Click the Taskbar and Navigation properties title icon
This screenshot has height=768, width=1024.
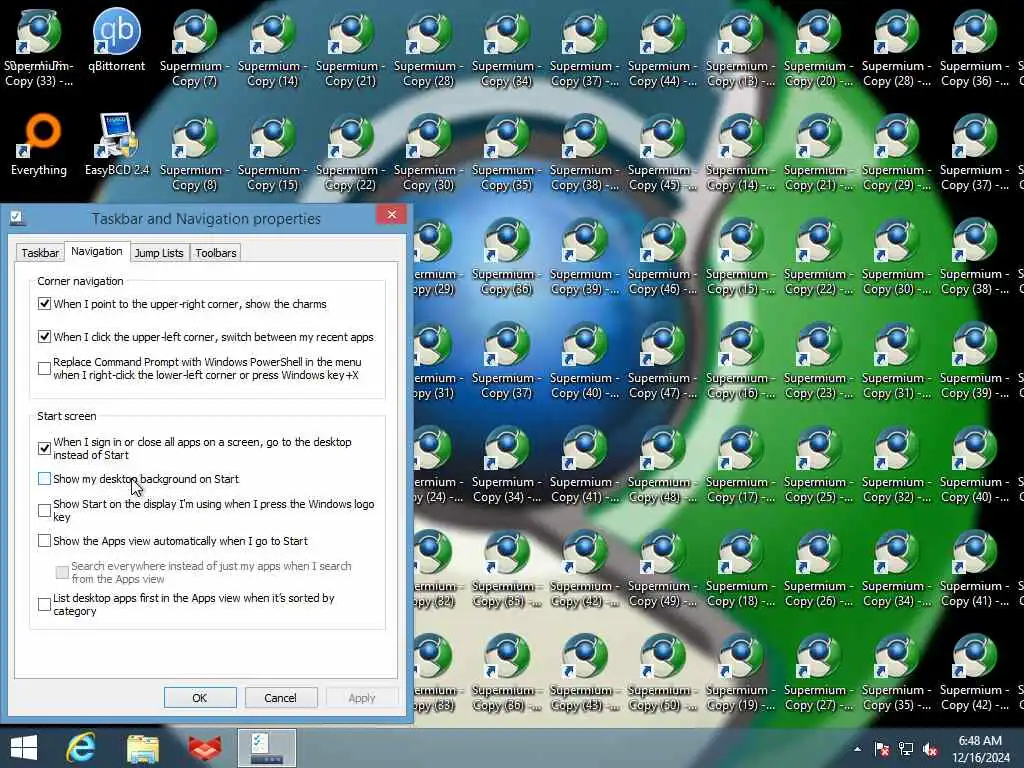coord(17,218)
